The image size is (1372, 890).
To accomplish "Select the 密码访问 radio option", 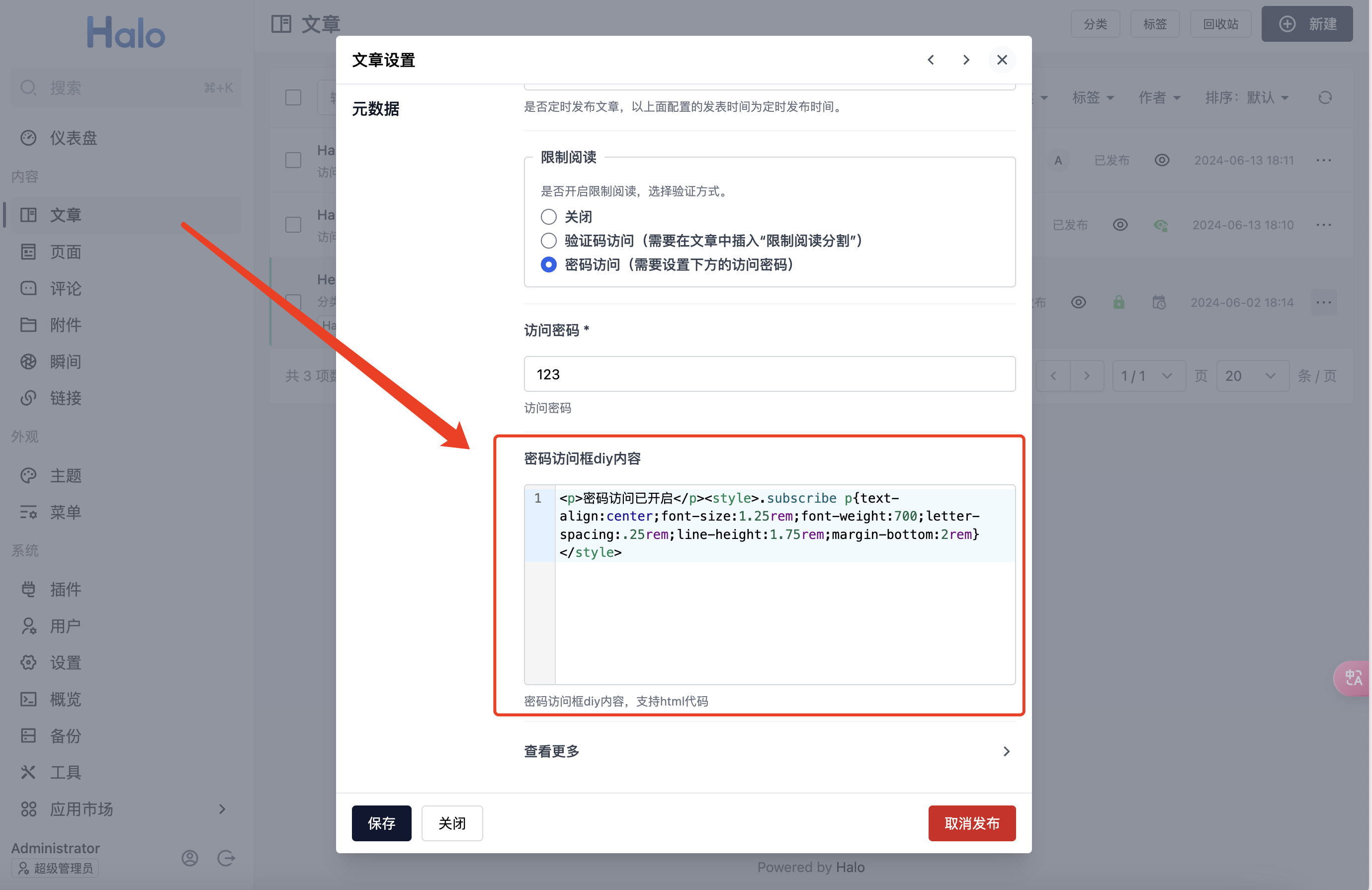I will [x=549, y=265].
